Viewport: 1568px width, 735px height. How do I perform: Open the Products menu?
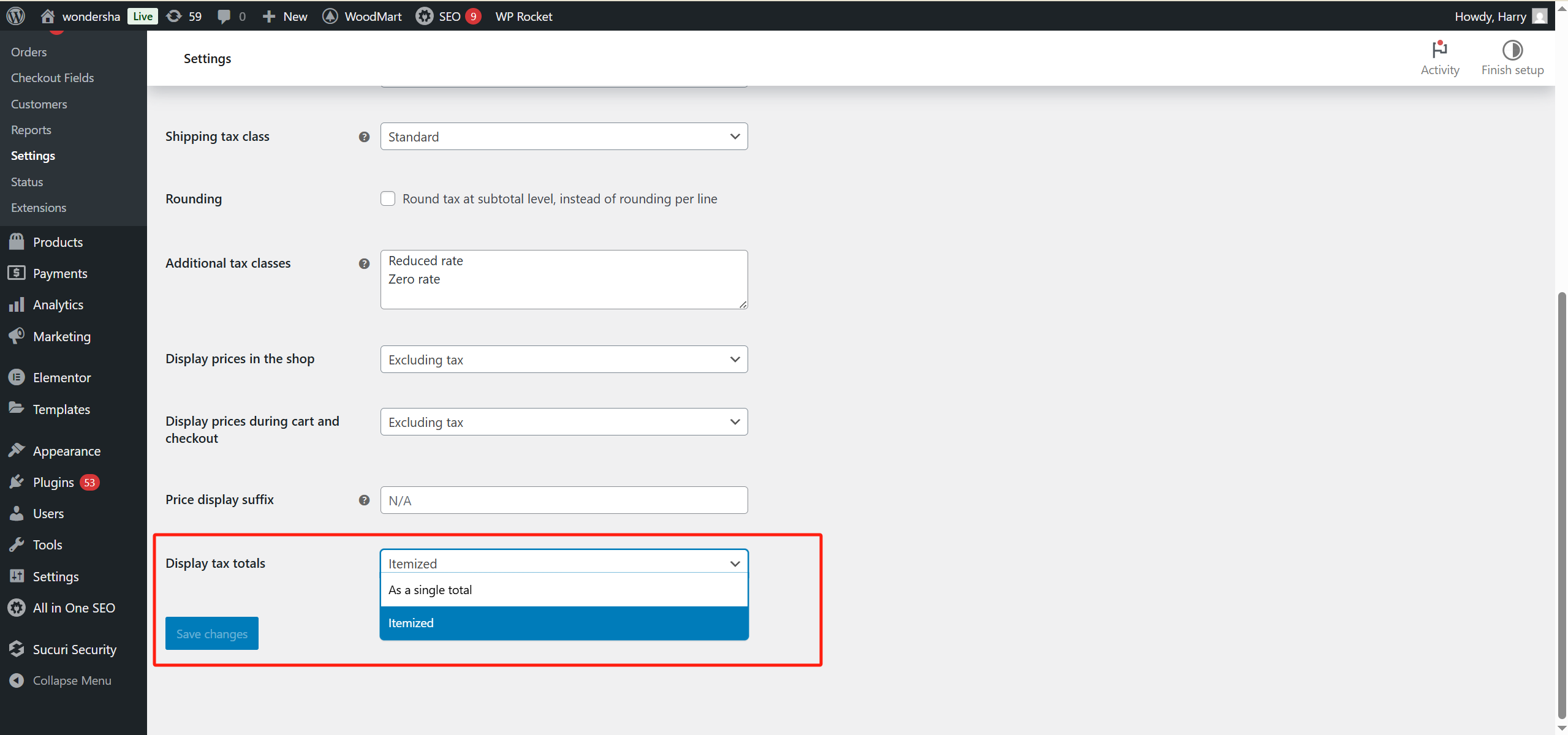coord(59,241)
